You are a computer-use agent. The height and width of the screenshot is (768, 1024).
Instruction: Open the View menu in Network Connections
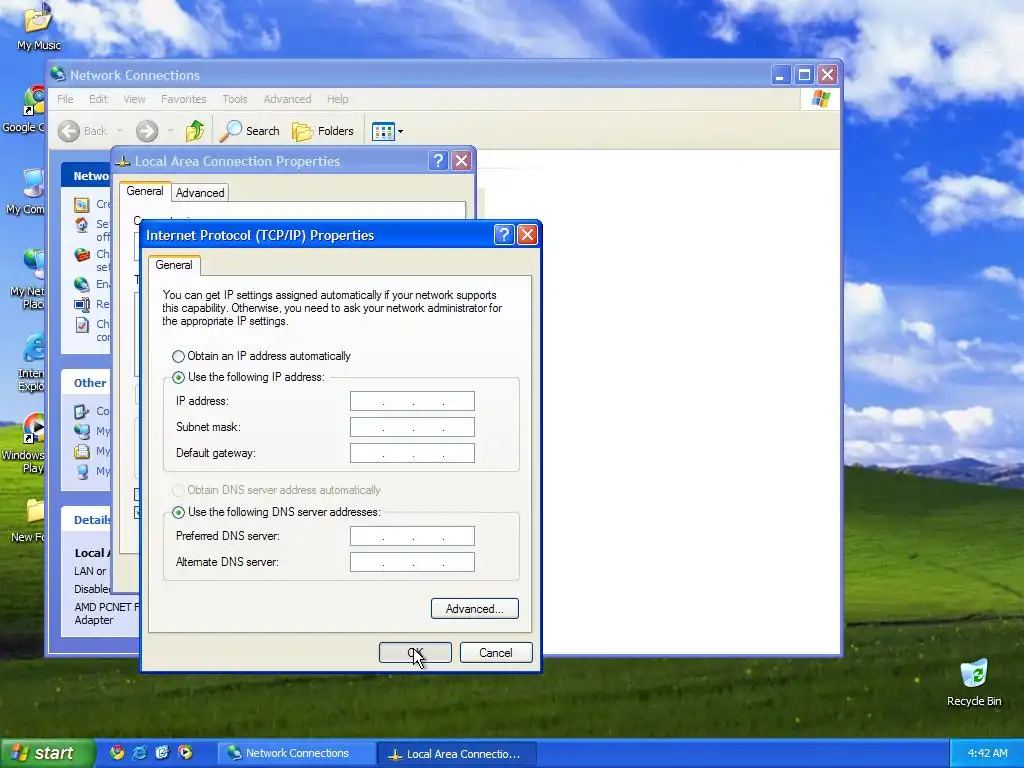coord(135,99)
